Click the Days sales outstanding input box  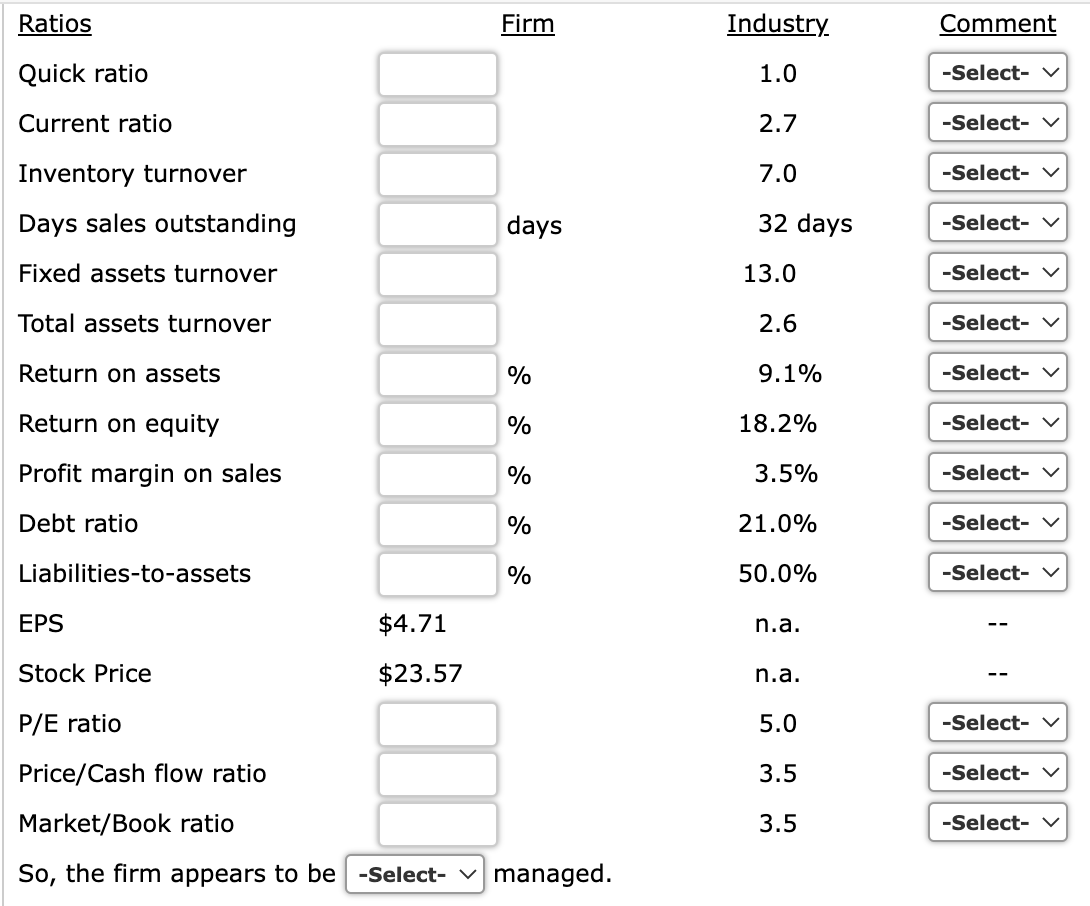[437, 224]
